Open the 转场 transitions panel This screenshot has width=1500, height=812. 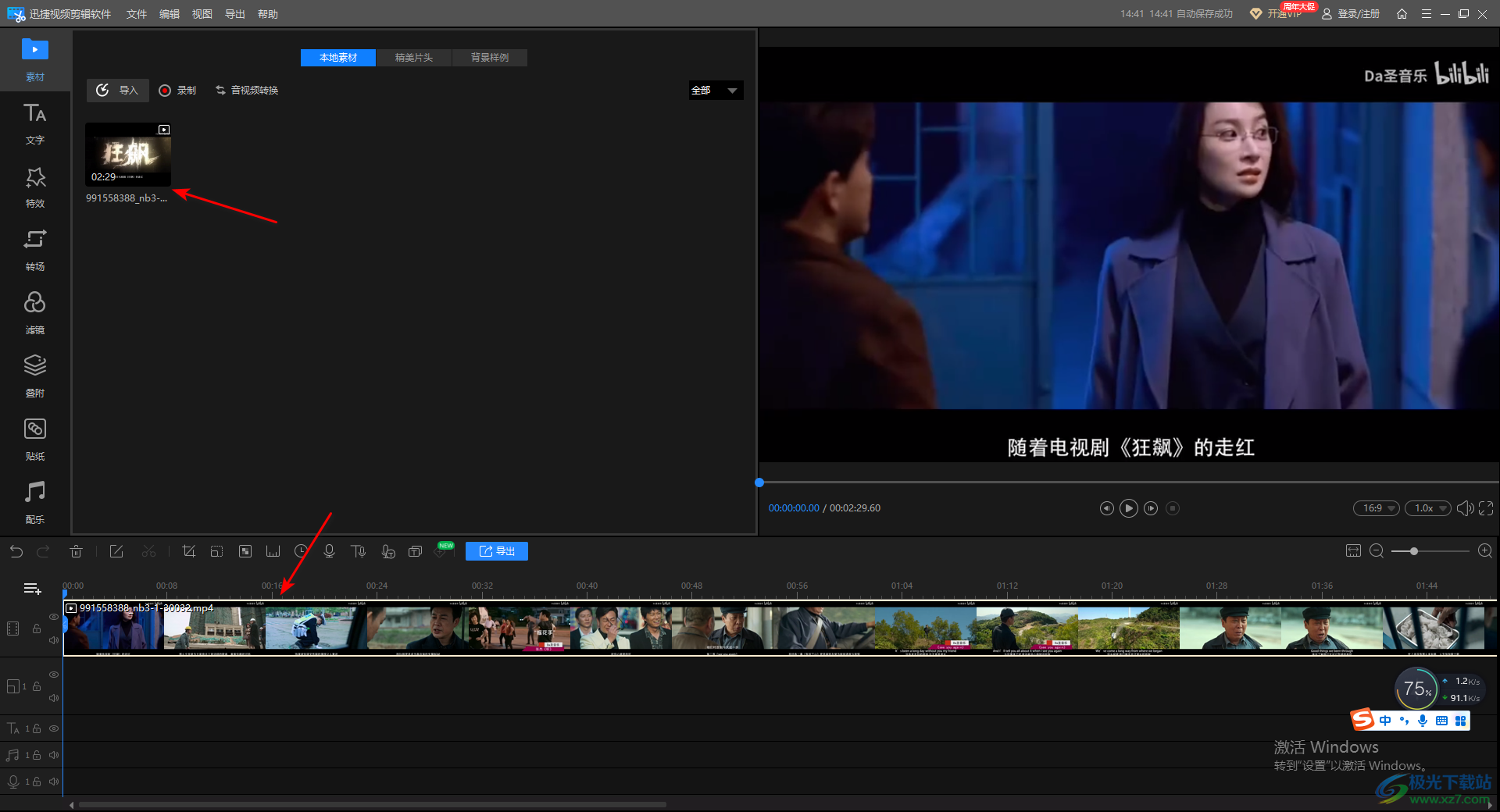[x=34, y=250]
